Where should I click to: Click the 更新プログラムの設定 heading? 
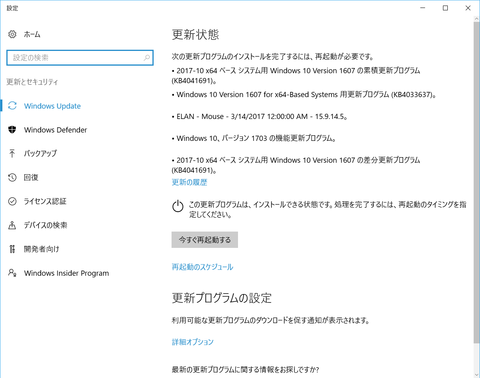(222, 298)
